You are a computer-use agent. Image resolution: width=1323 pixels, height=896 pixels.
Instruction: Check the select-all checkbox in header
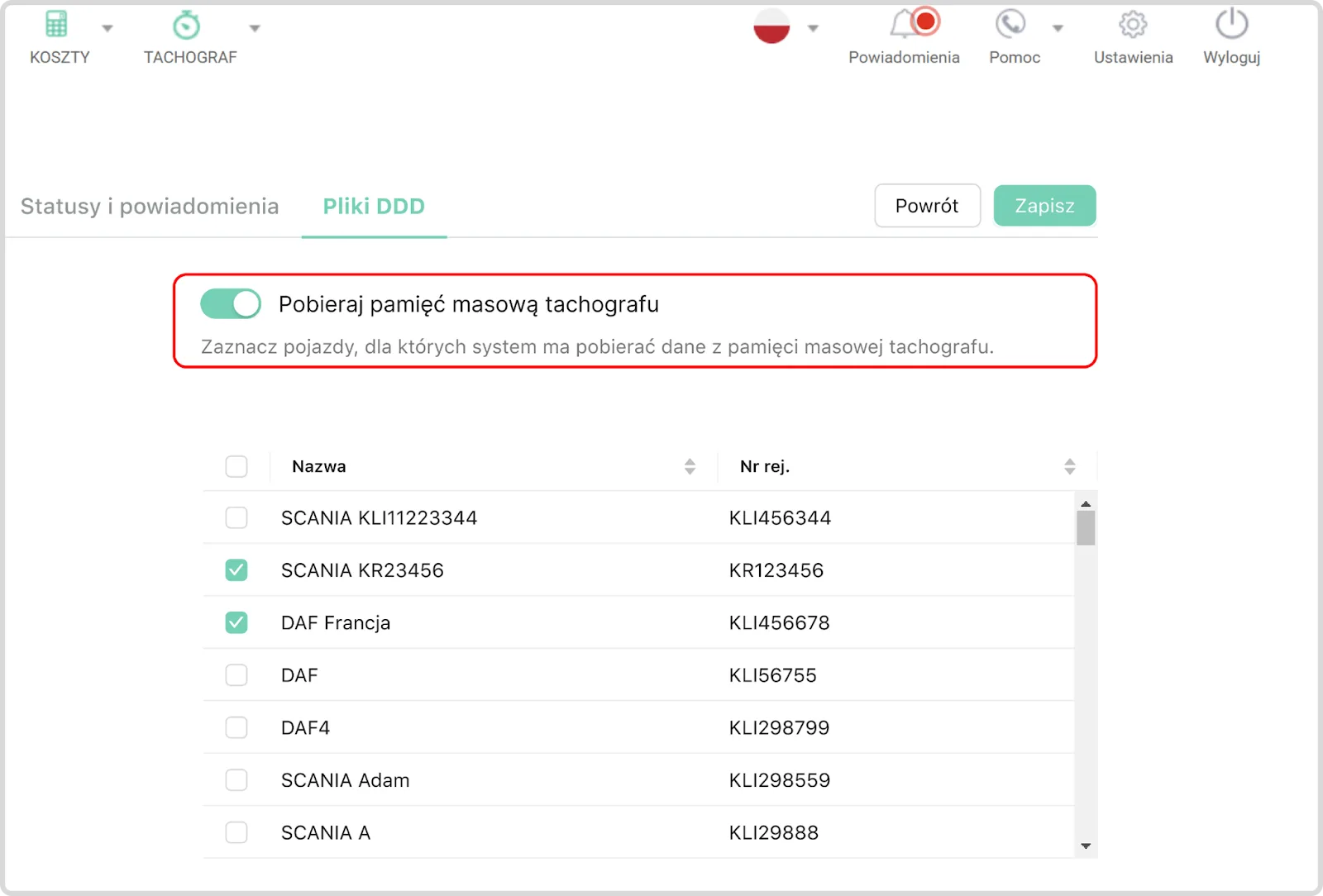pos(236,466)
